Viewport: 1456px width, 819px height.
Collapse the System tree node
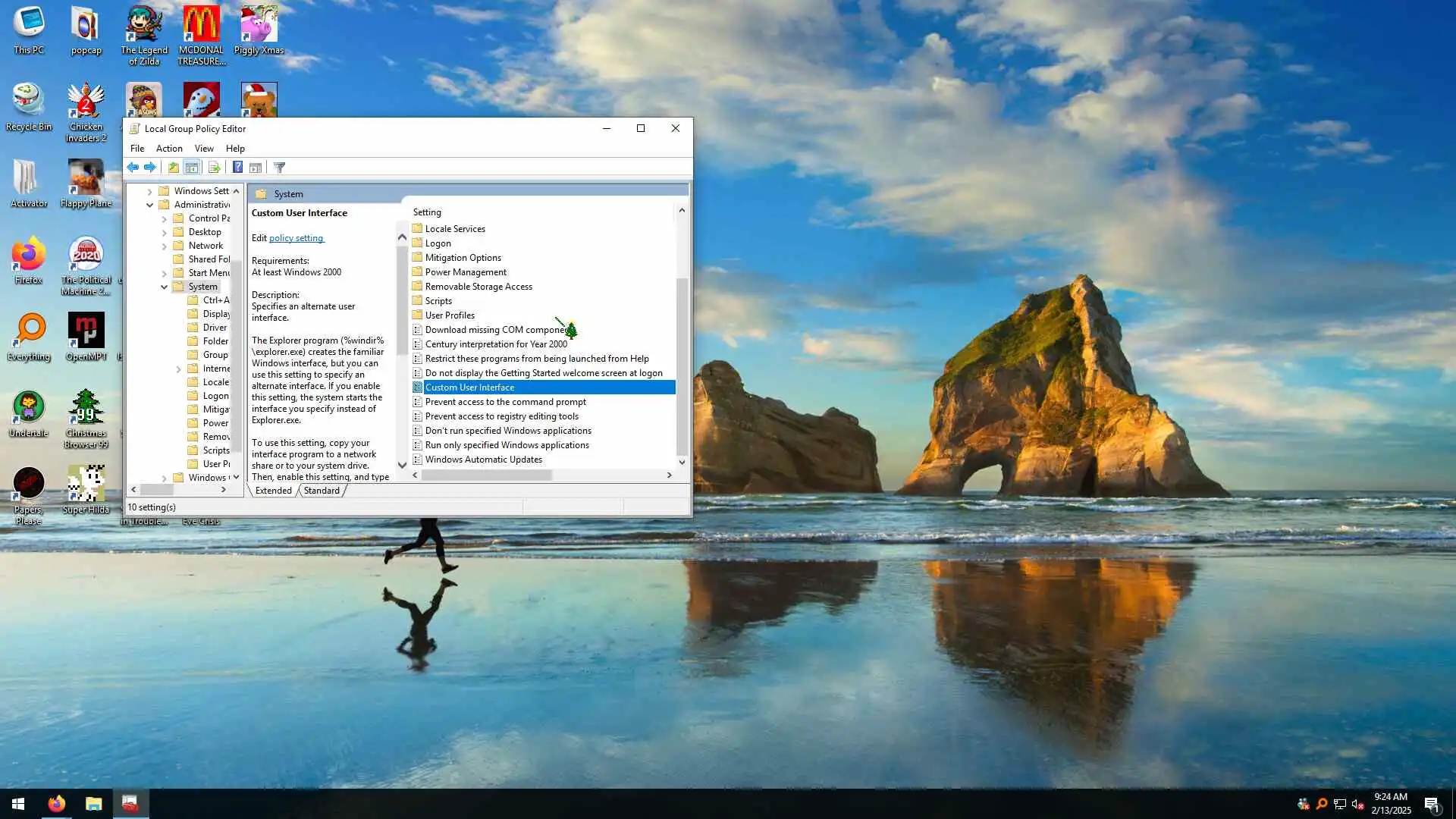click(x=164, y=287)
